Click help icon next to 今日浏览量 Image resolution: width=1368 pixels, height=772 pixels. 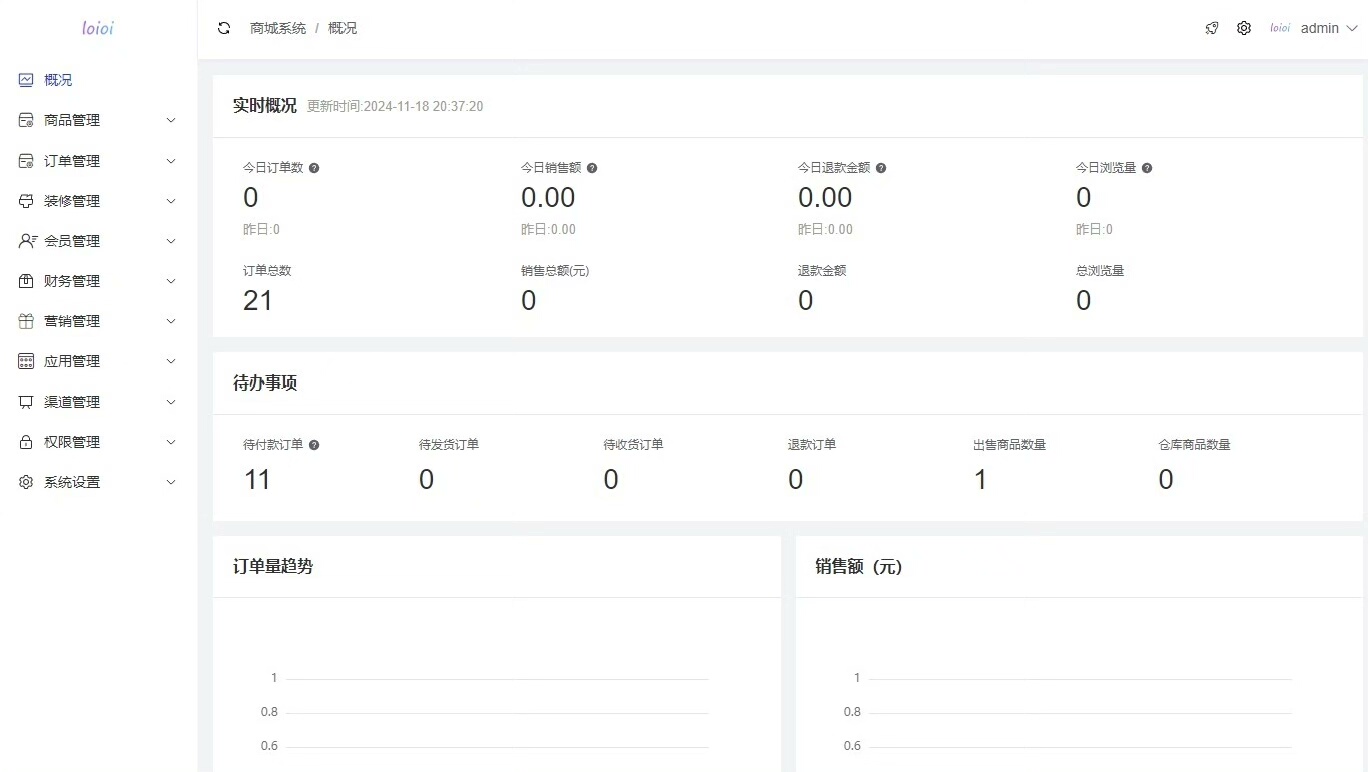point(1147,168)
